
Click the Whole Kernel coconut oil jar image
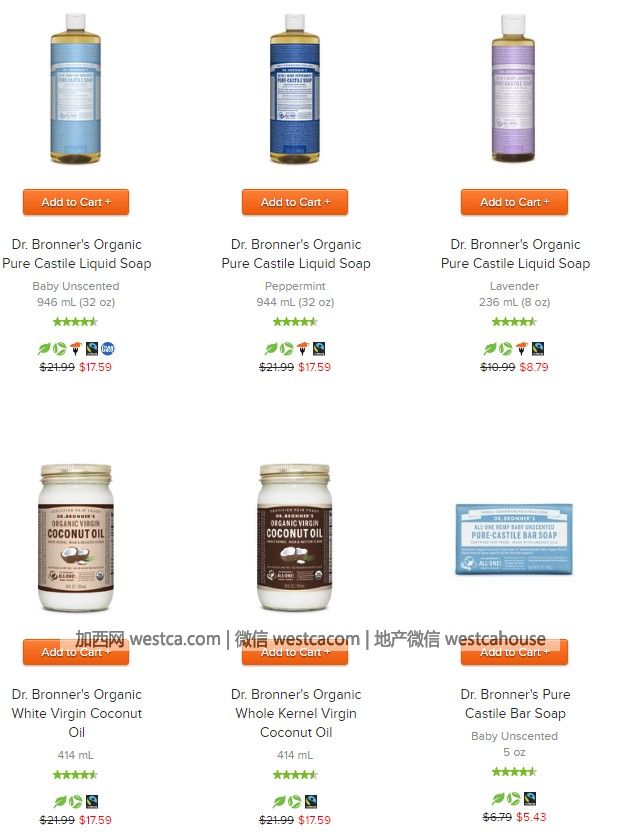294,537
